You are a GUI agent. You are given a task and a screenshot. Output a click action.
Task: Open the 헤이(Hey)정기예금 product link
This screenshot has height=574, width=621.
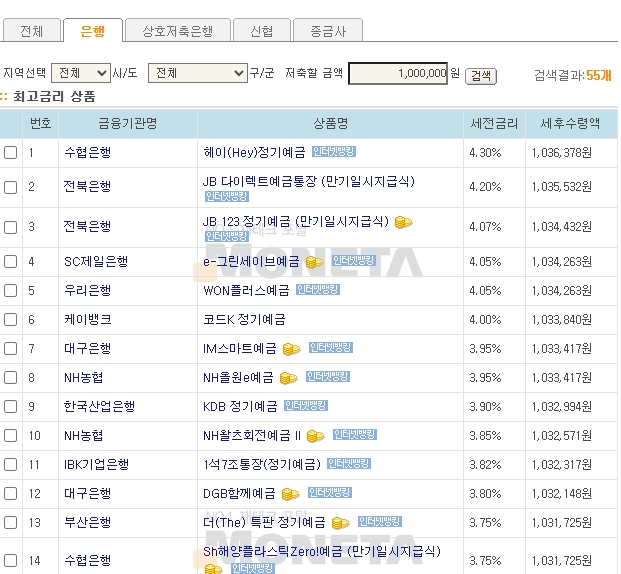(x=254, y=152)
